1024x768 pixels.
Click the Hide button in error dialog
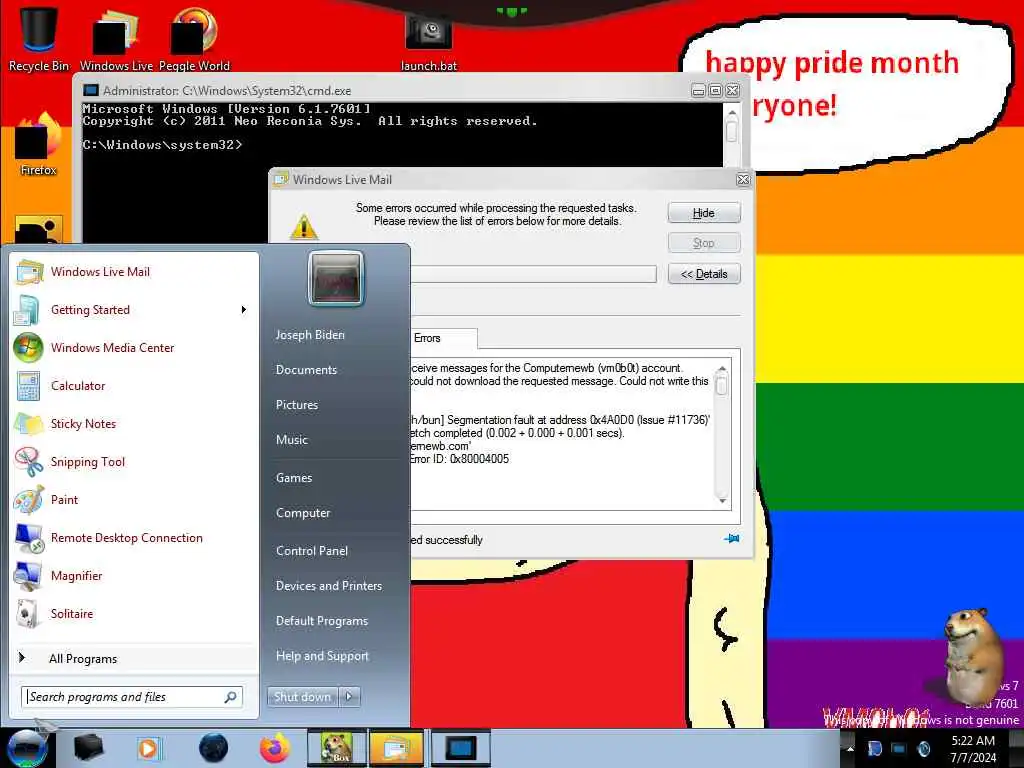click(704, 213)
